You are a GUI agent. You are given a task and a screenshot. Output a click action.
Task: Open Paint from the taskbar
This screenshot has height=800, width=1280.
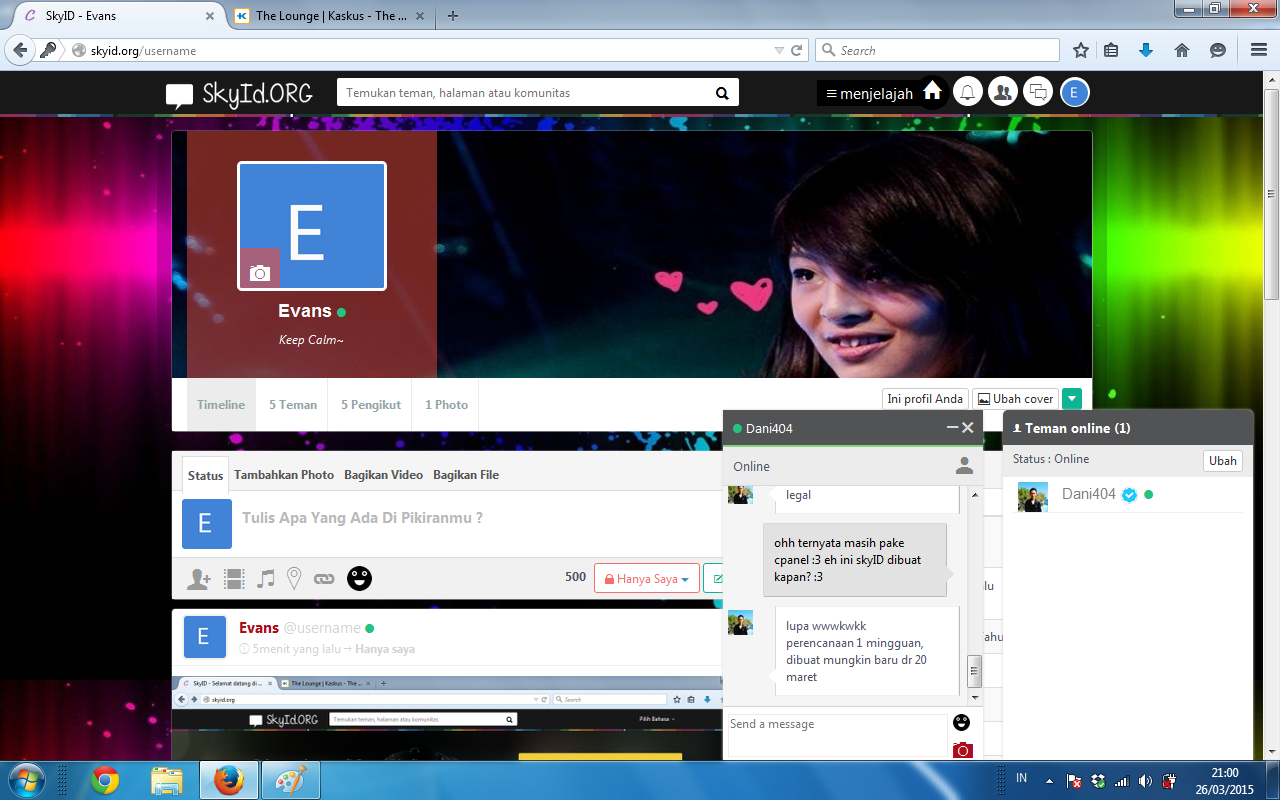tap(291, 780)
